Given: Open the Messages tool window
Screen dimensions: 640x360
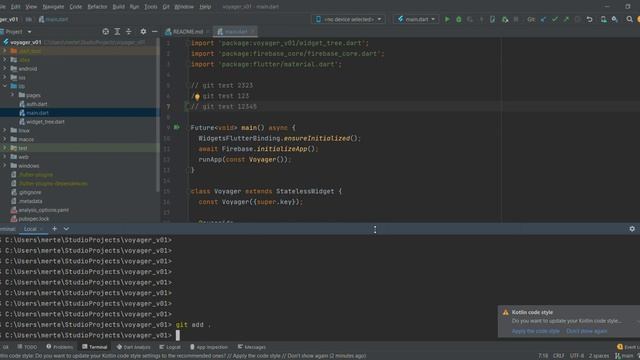Looking at the screenshot, I should click(252, 347).
